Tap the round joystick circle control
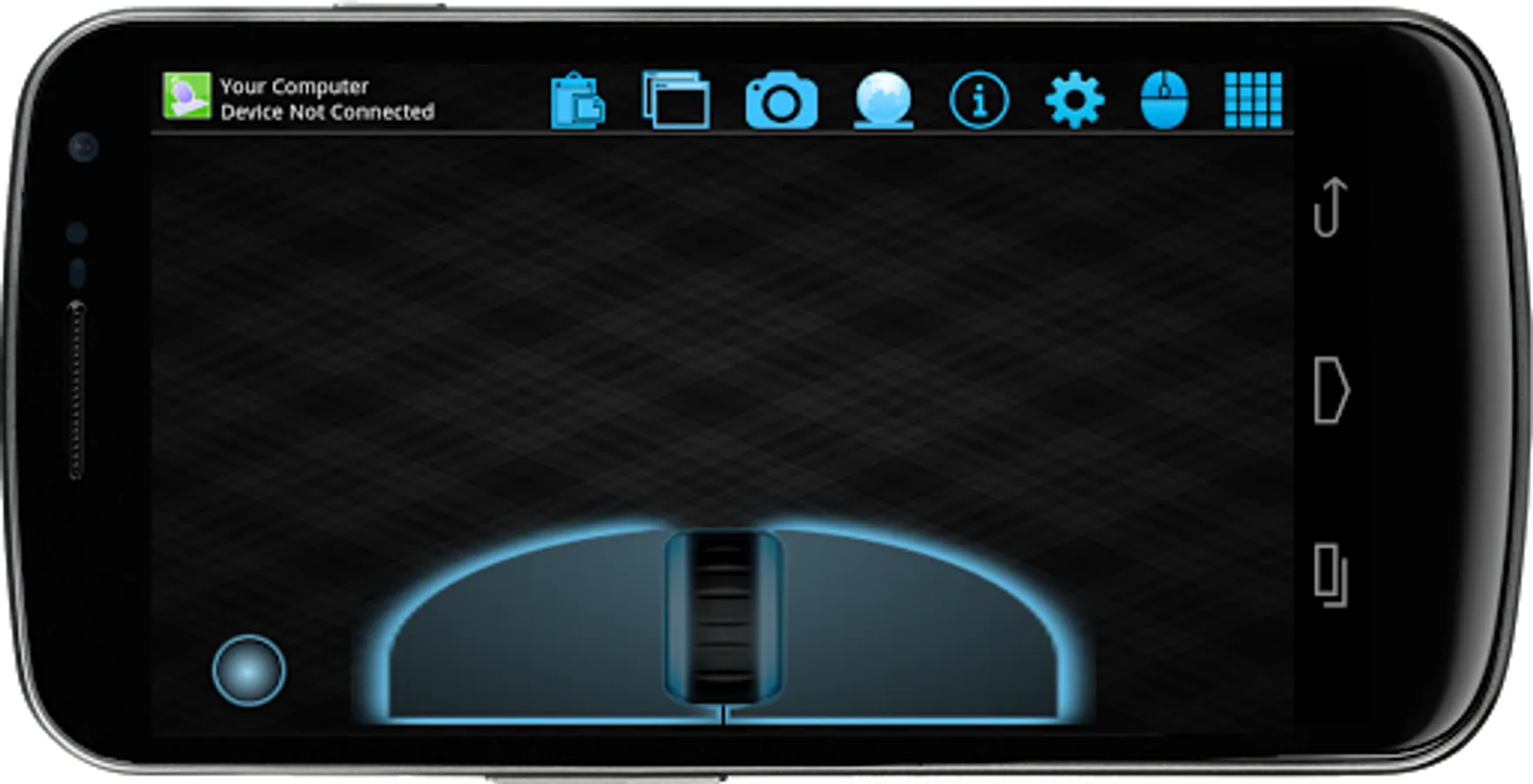The width and height of the screenshot is (1533, 784). pos(248,670)
